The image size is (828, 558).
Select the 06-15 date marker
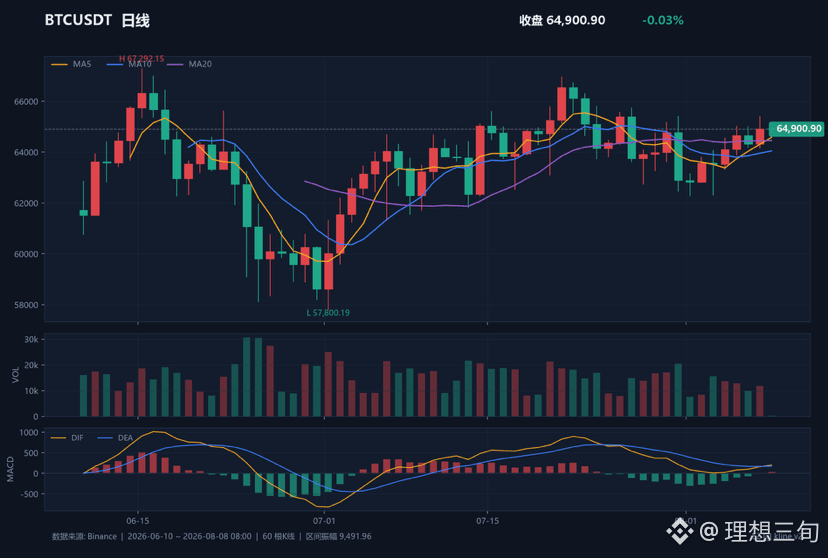[x=138, y=521]
